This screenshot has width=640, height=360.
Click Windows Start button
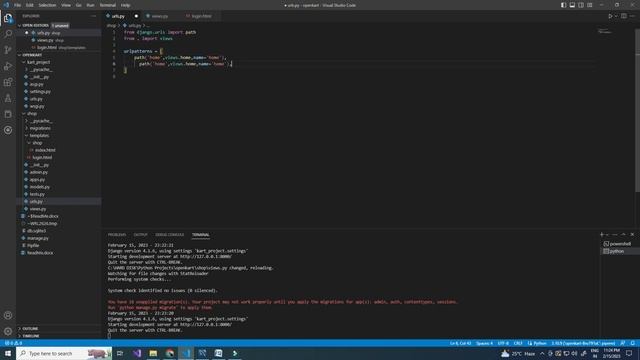point(8,353)
